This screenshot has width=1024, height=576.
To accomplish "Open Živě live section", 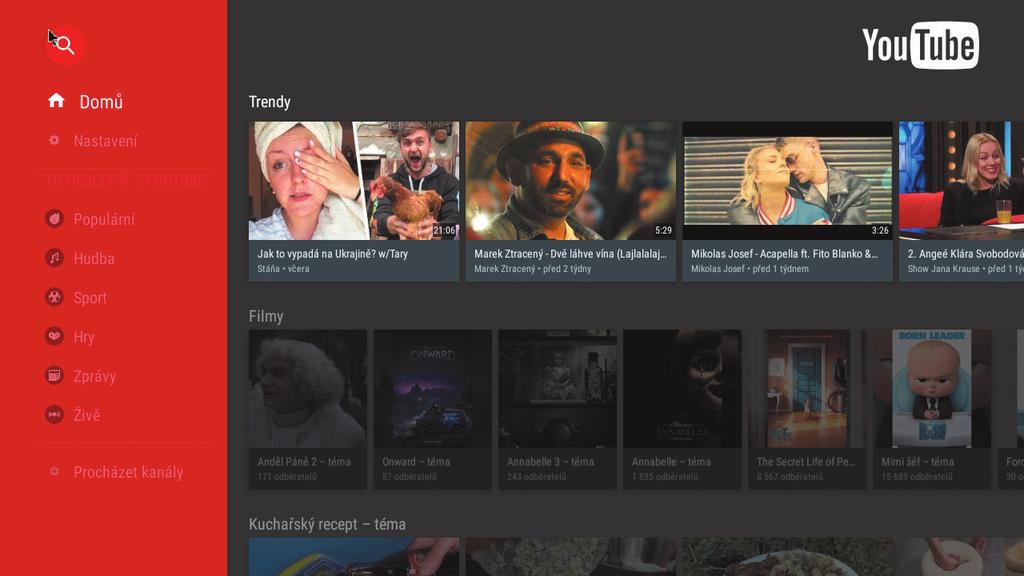I will (x=87, y=415).
